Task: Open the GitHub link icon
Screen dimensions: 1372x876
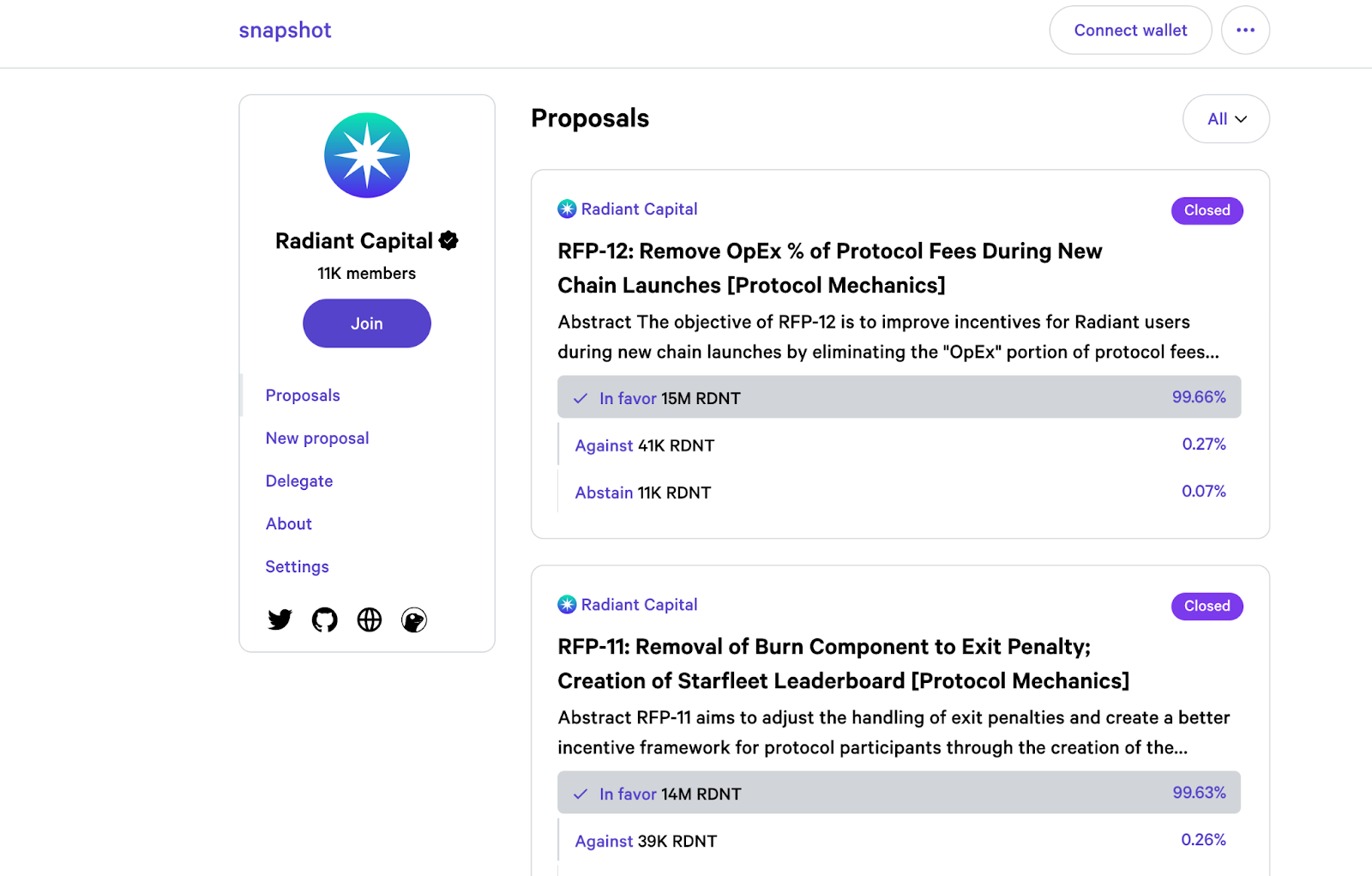Action: [x=324, y=619]
